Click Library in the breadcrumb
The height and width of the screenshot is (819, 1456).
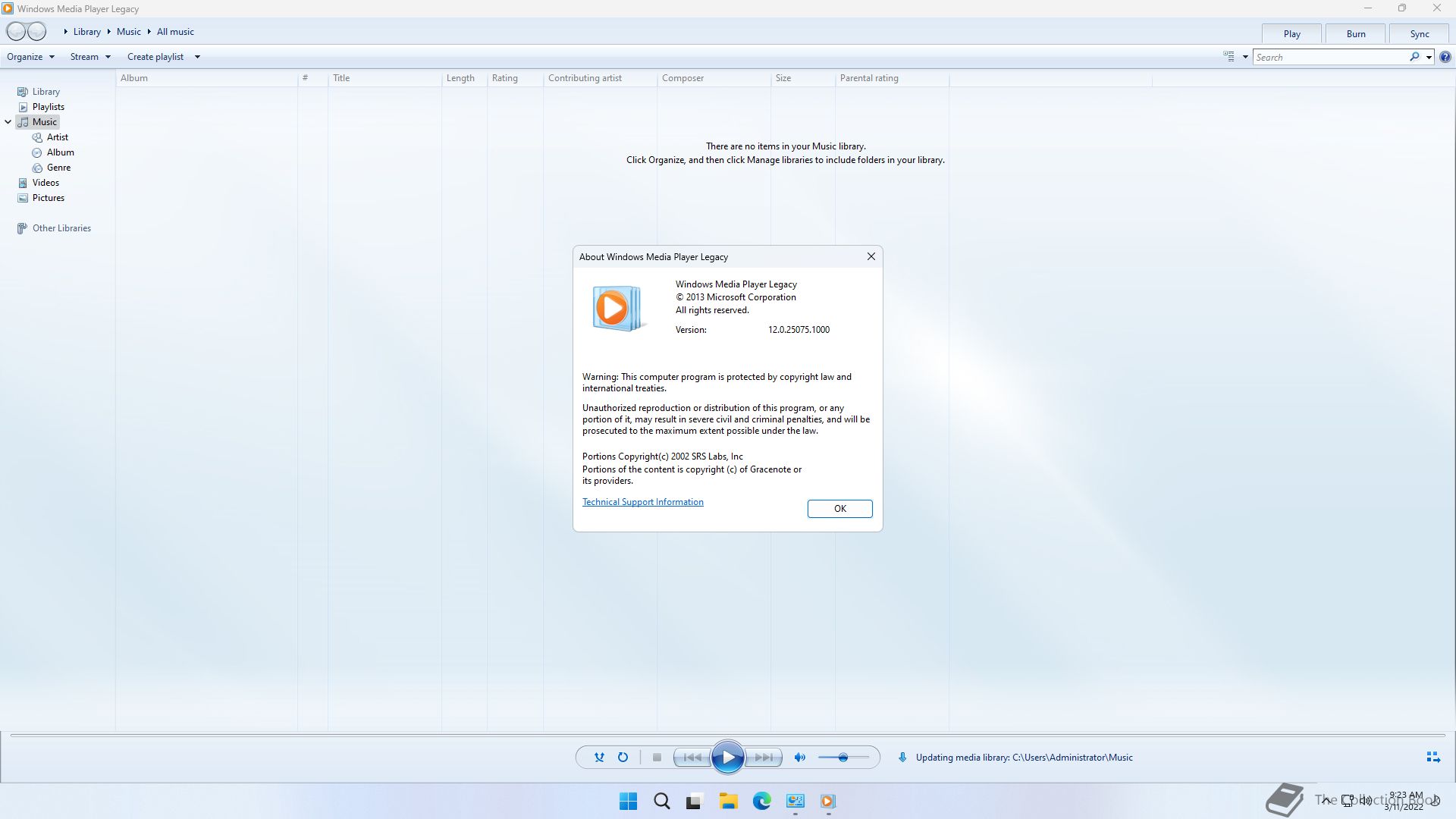tap(86, 32)
